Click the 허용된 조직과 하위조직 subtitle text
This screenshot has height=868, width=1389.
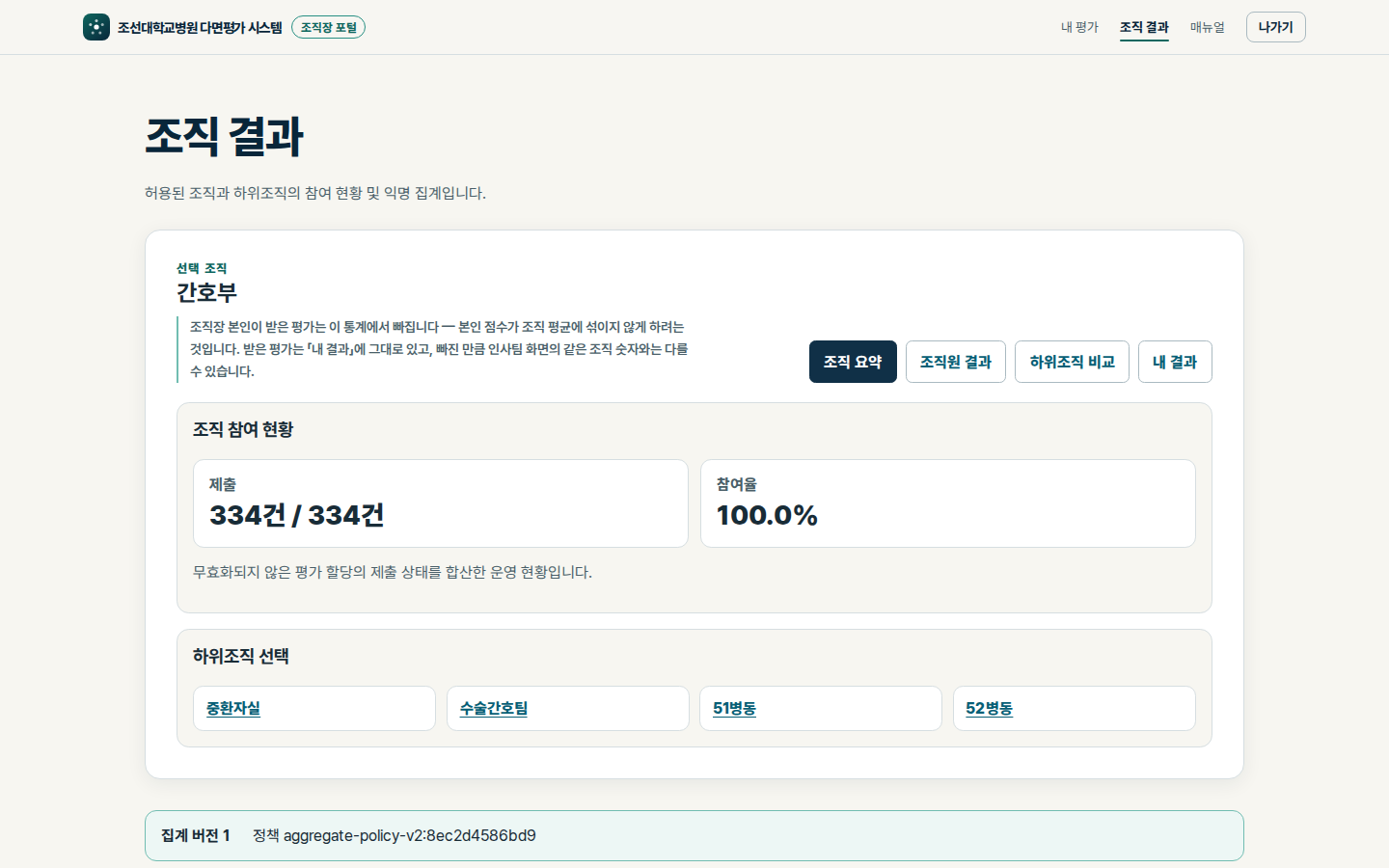pyautogui.click(x=315, y=193)
